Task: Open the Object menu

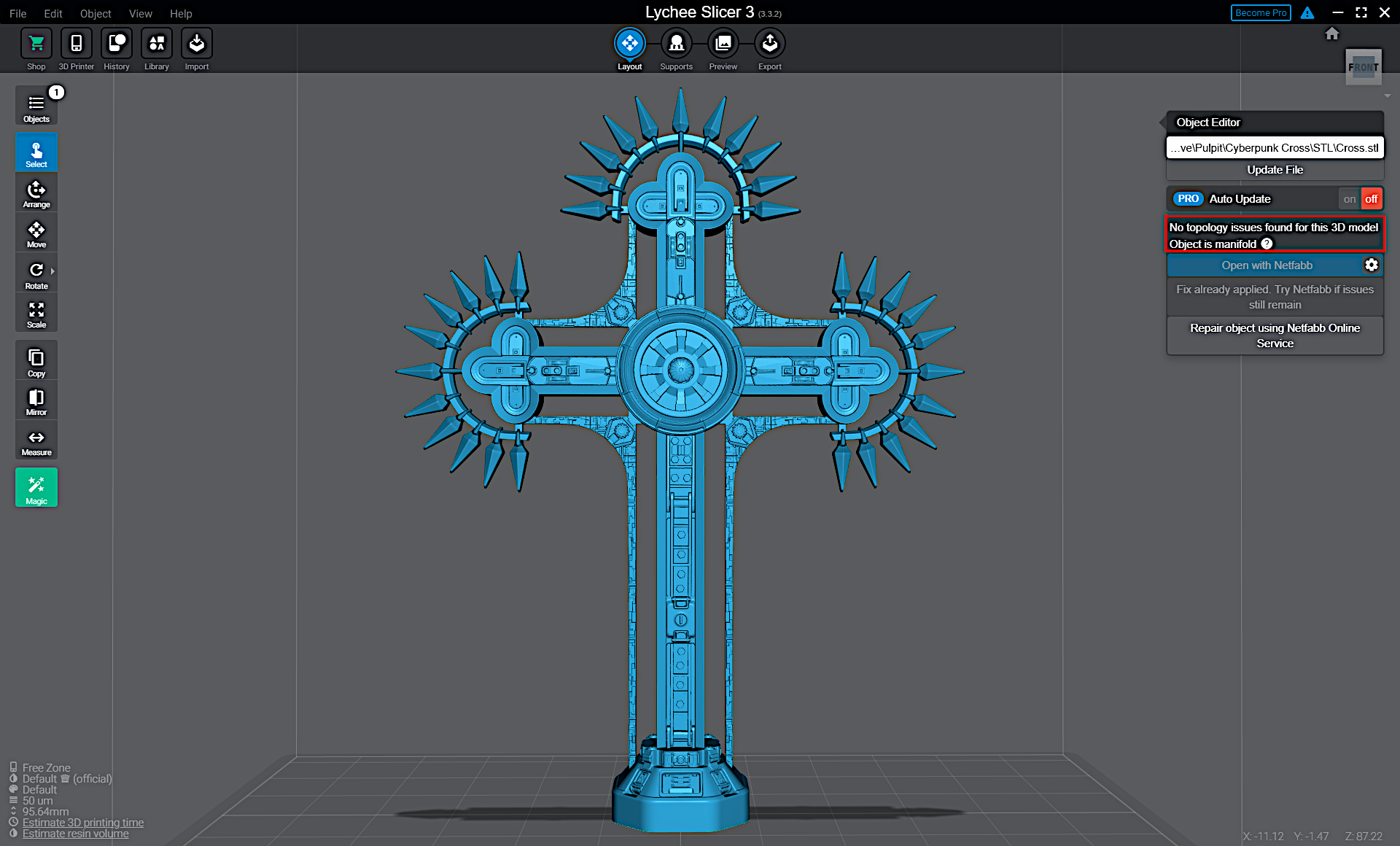Action: 96,13
